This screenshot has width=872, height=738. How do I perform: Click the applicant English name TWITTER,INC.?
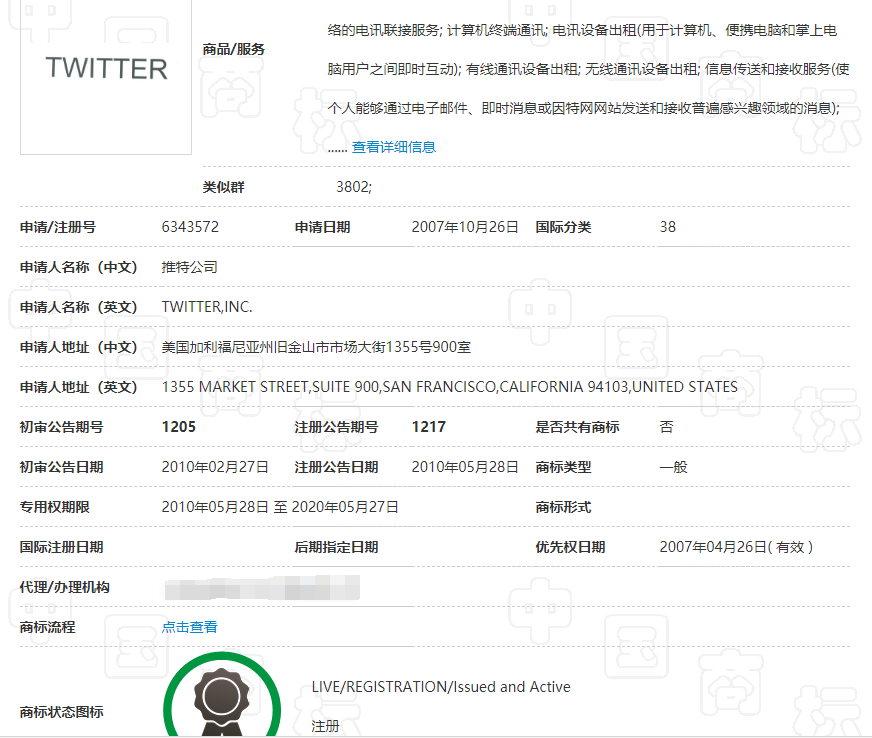click(207, 307)
